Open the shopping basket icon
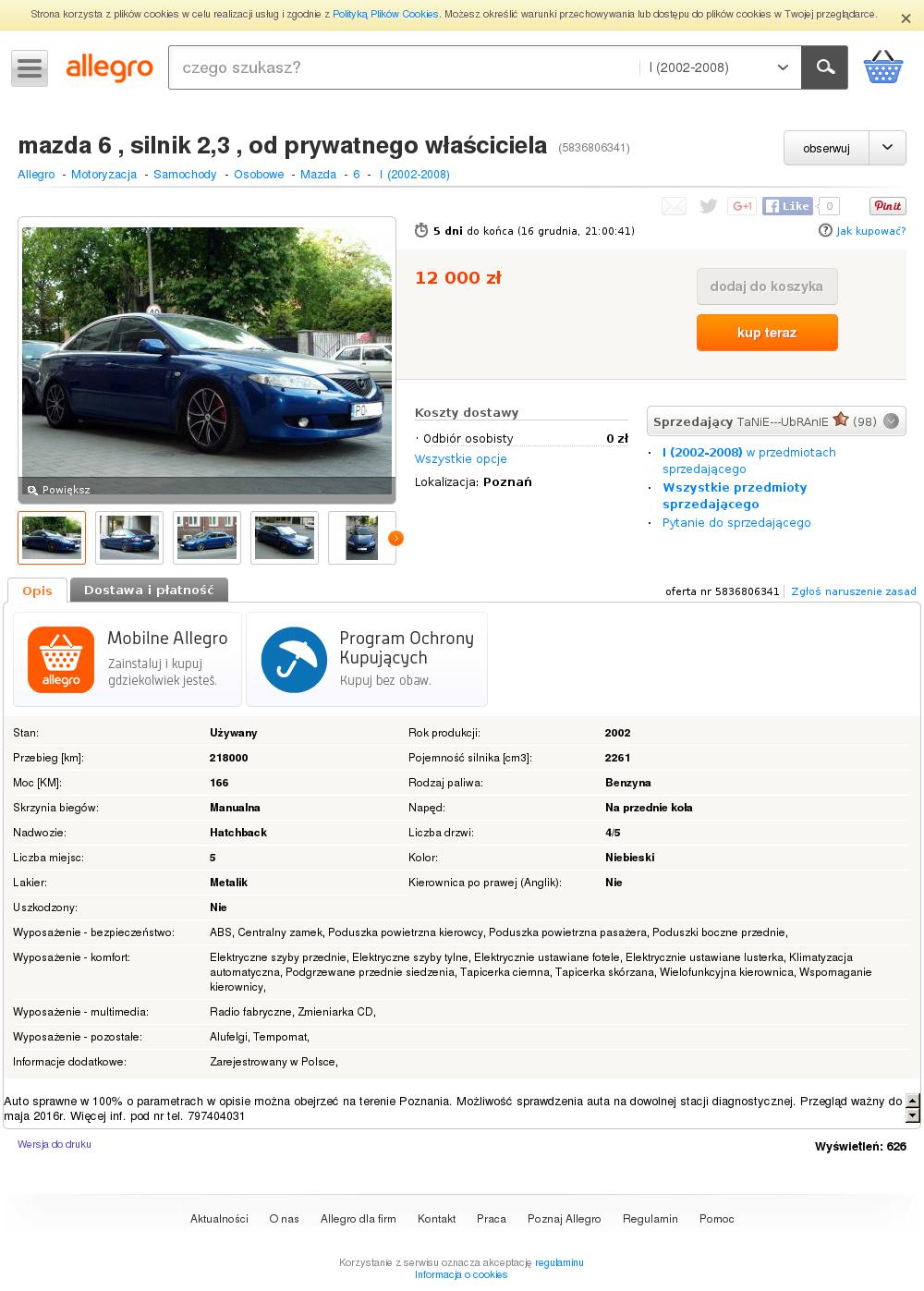The image size is (924, 1291). (882, 67)
